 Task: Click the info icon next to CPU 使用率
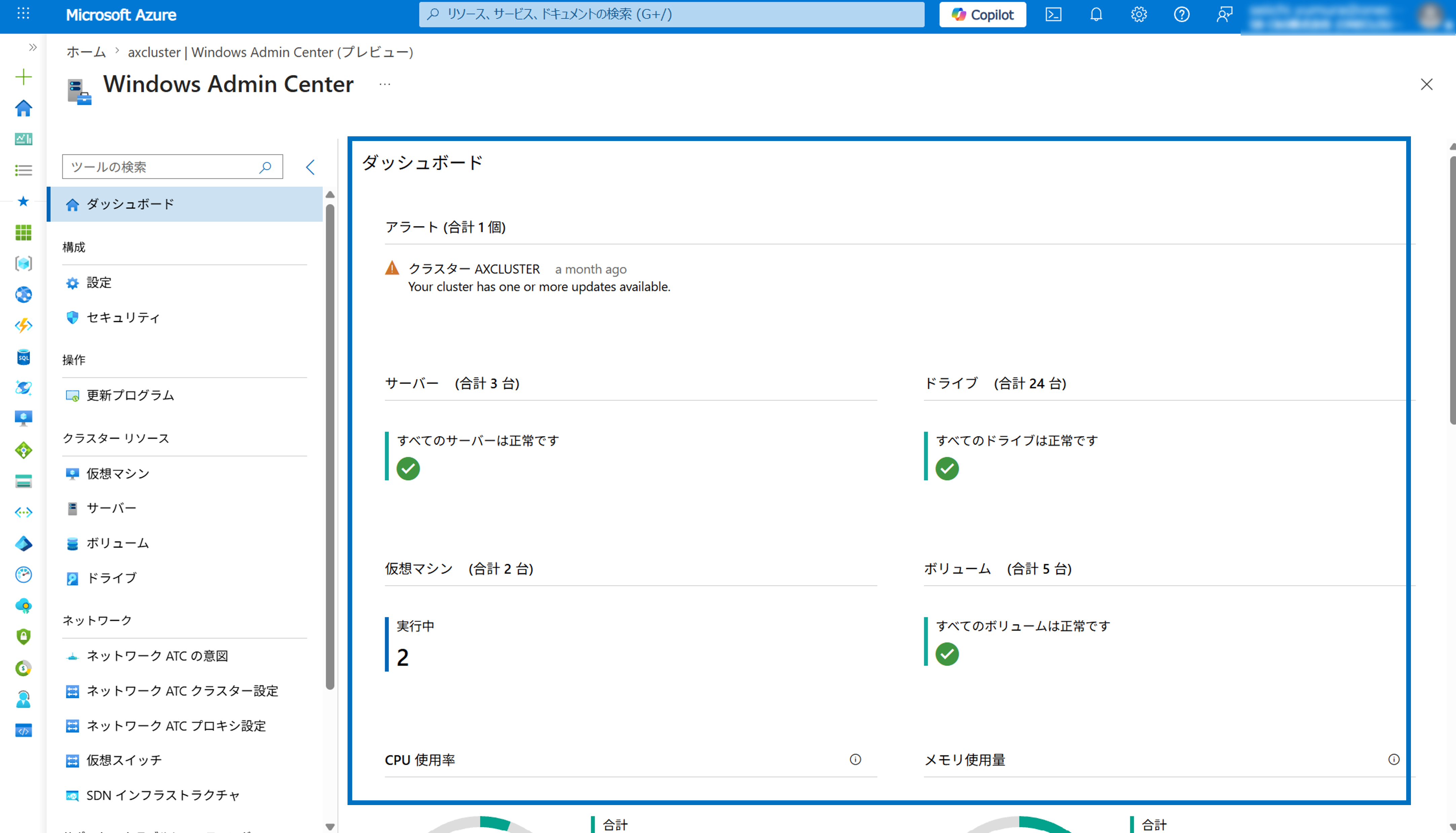point(855,759)
